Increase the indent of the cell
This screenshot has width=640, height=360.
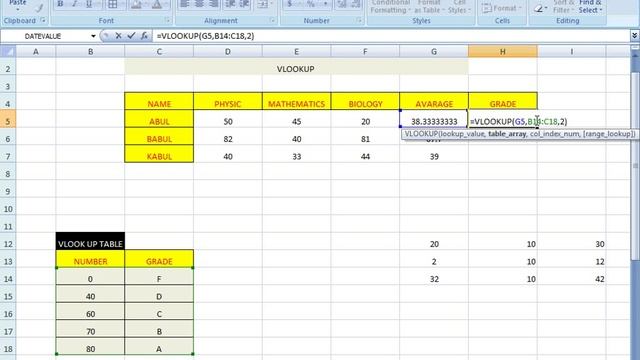[244, 4]
